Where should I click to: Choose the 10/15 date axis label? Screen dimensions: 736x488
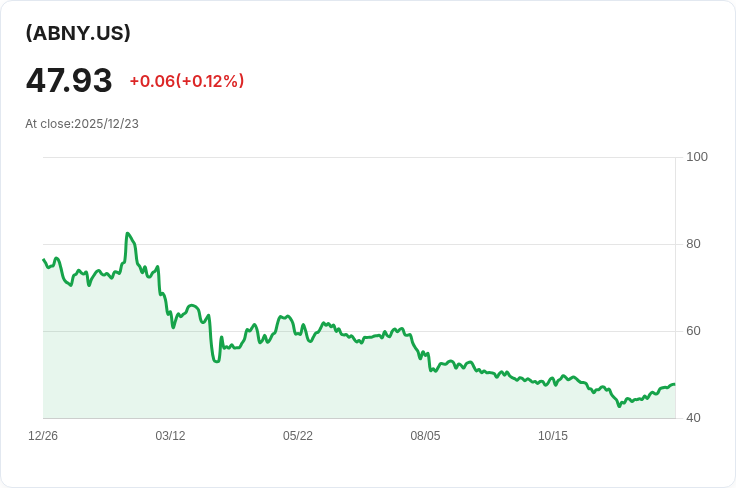point(552,435)
